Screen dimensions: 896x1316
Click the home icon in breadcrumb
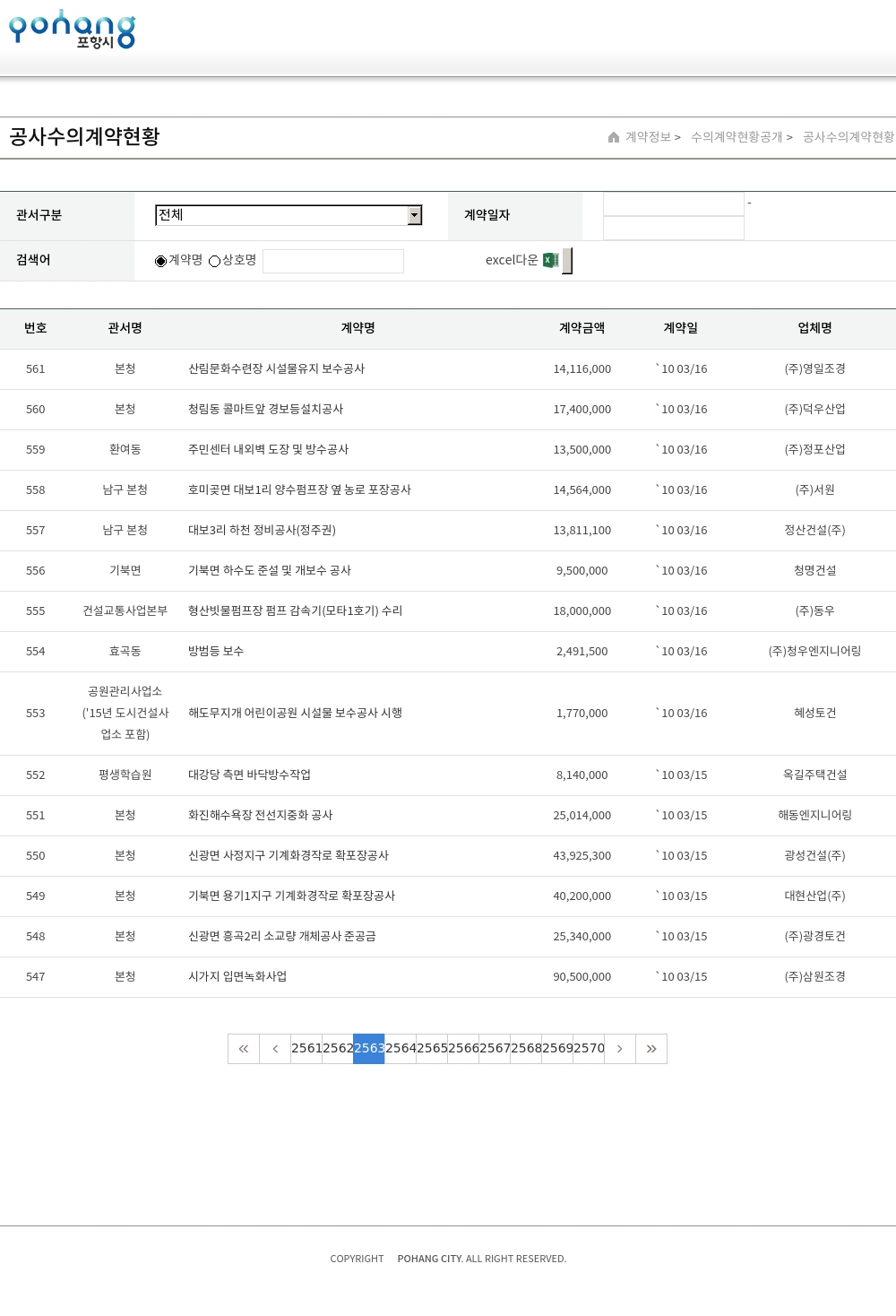[614, 137]
